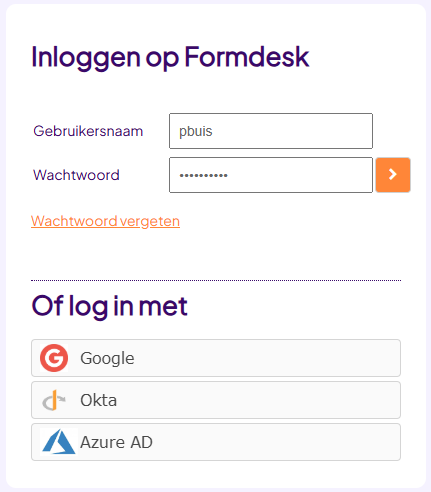431x492 pixels.
Task: Place cursor on the masked password dots
Action: 203,175
